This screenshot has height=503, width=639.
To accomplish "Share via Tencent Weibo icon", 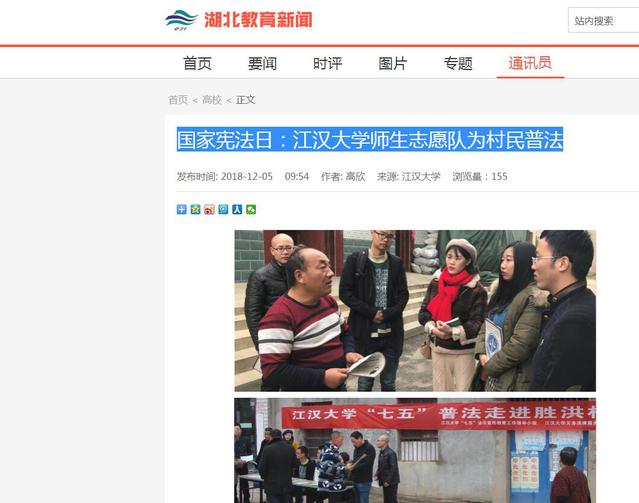I will [x=223, y=210].
